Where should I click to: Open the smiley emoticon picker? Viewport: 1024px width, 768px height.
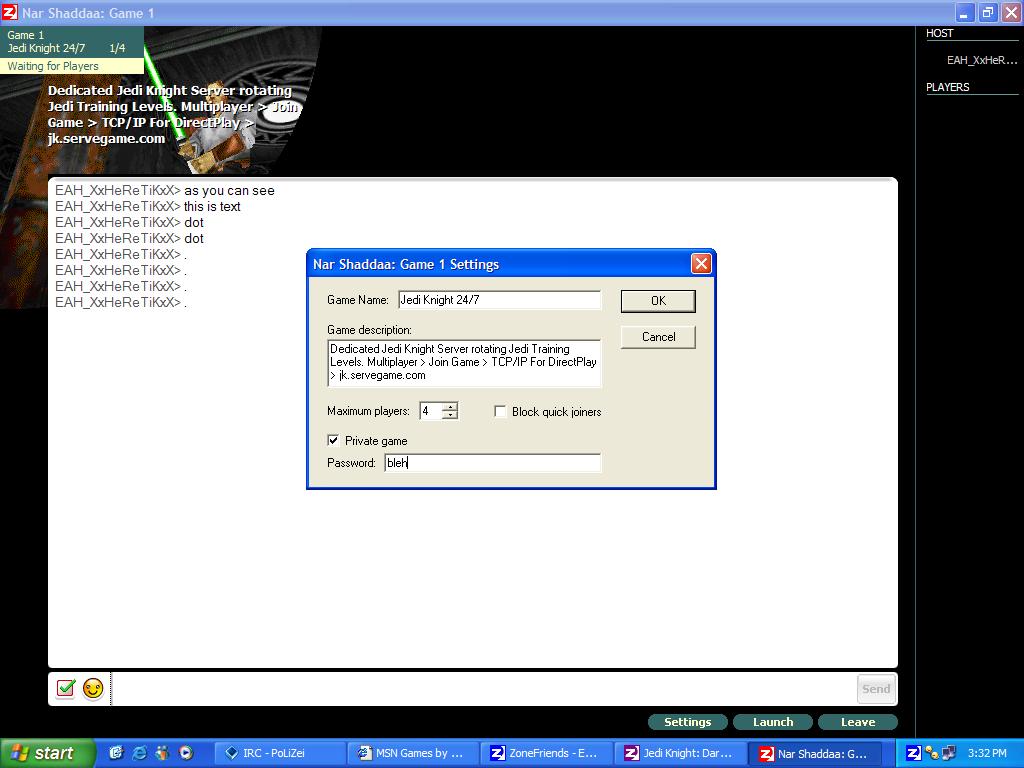[93, 688]
